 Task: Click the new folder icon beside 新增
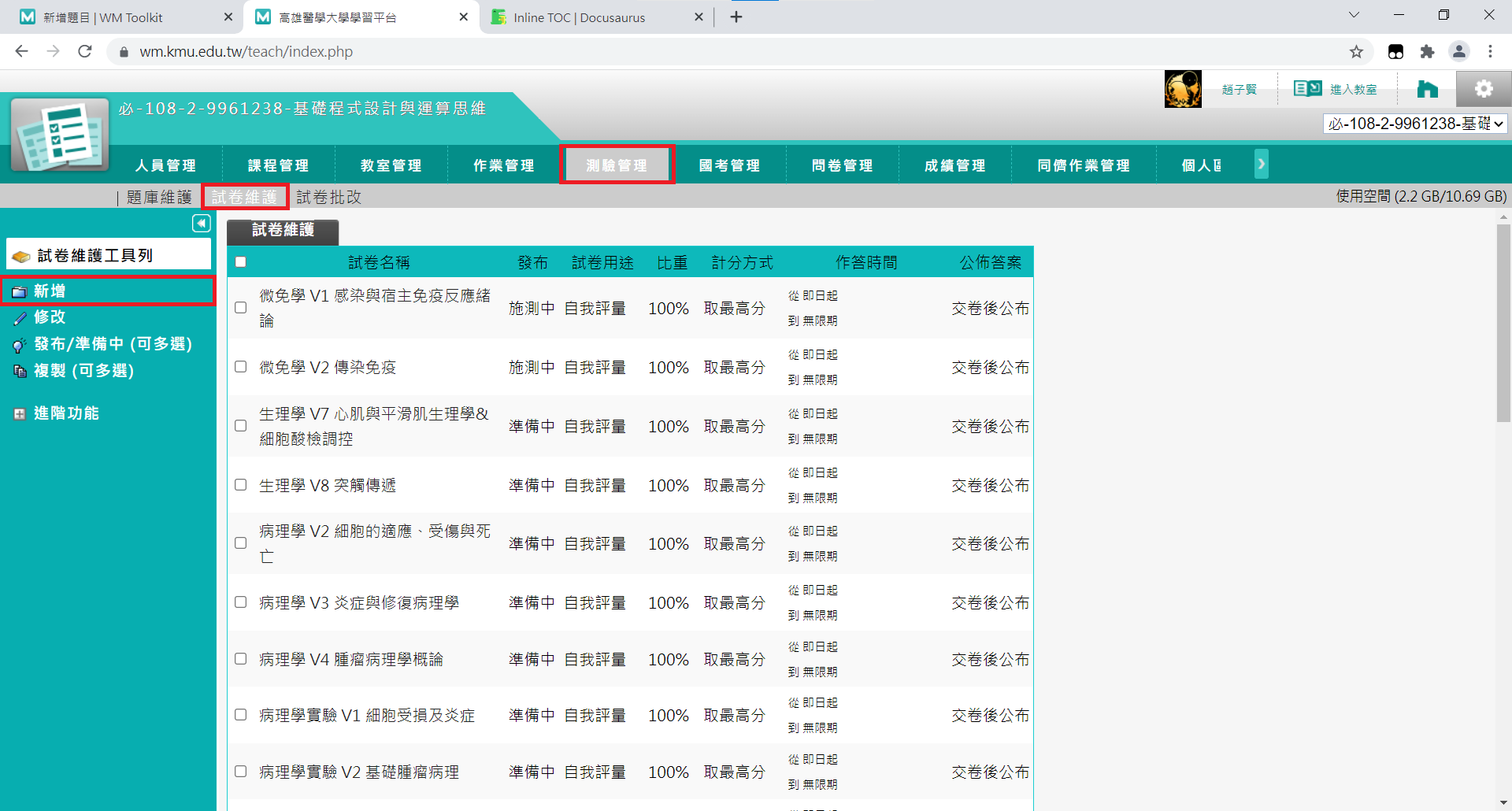20,292
